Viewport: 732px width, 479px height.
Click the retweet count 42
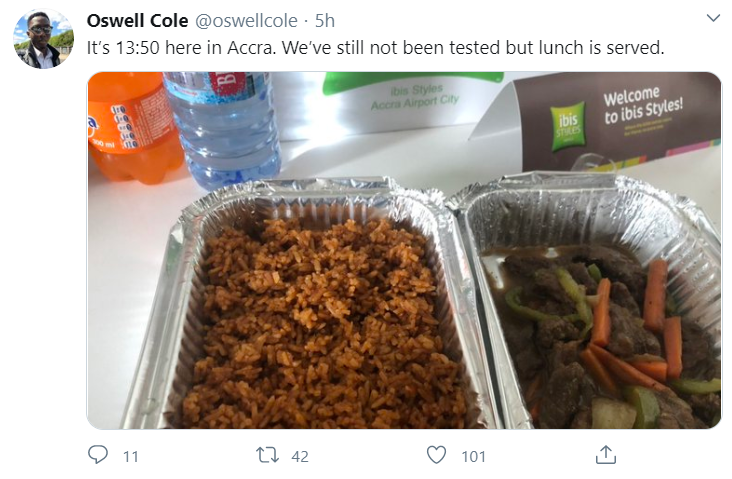(300, 456)
